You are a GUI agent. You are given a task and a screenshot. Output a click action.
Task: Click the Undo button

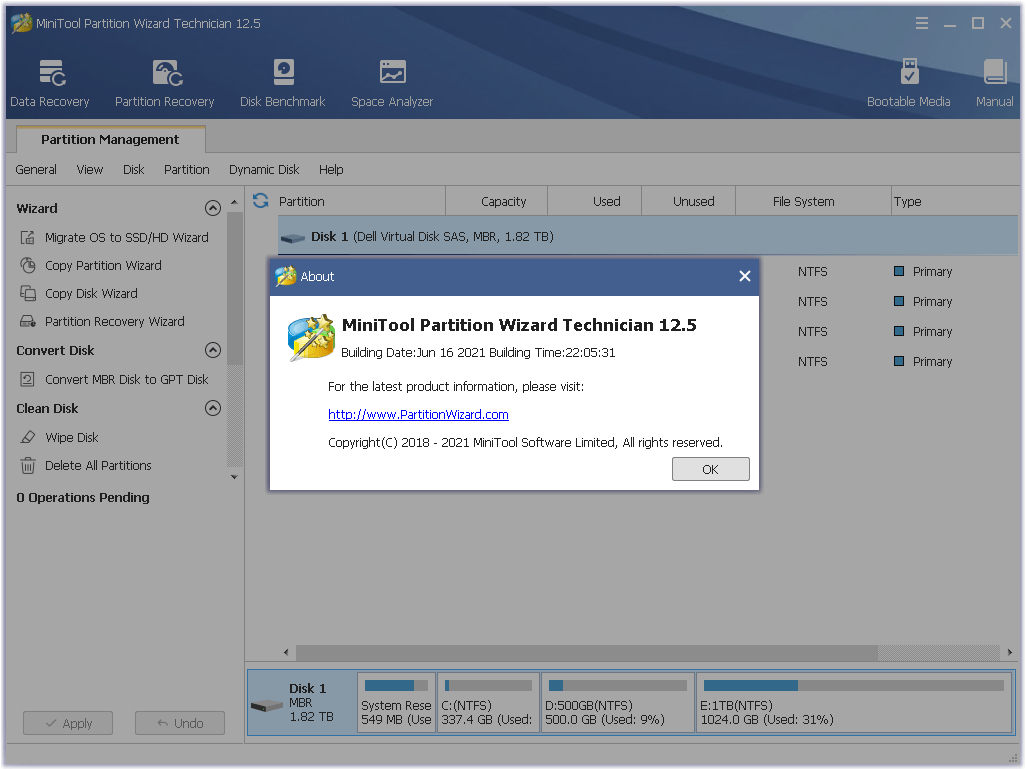[x=180, y=723]
